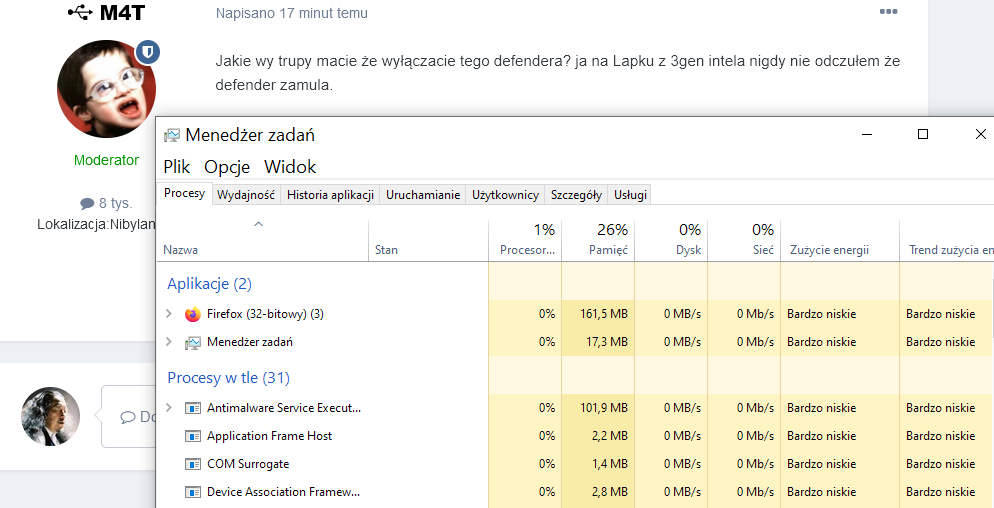994x508 pixels.
Task: Sort by the Zużycie energii column header
Action: (x=840, y=241)
